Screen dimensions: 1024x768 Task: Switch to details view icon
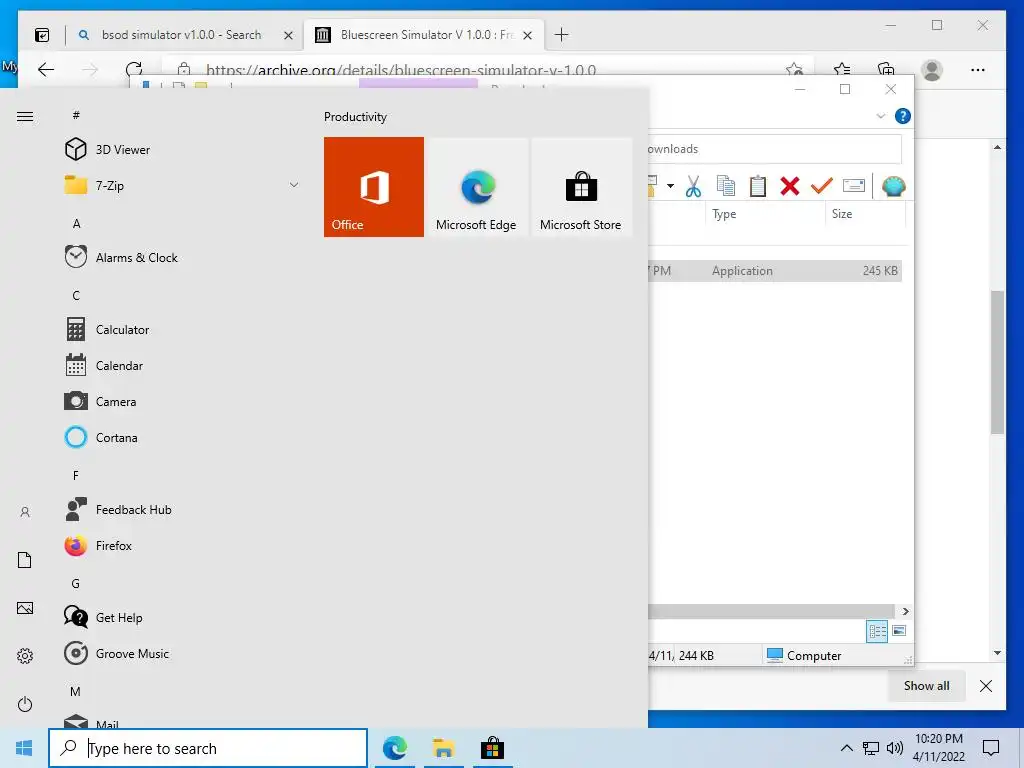[x=877, y=631]
